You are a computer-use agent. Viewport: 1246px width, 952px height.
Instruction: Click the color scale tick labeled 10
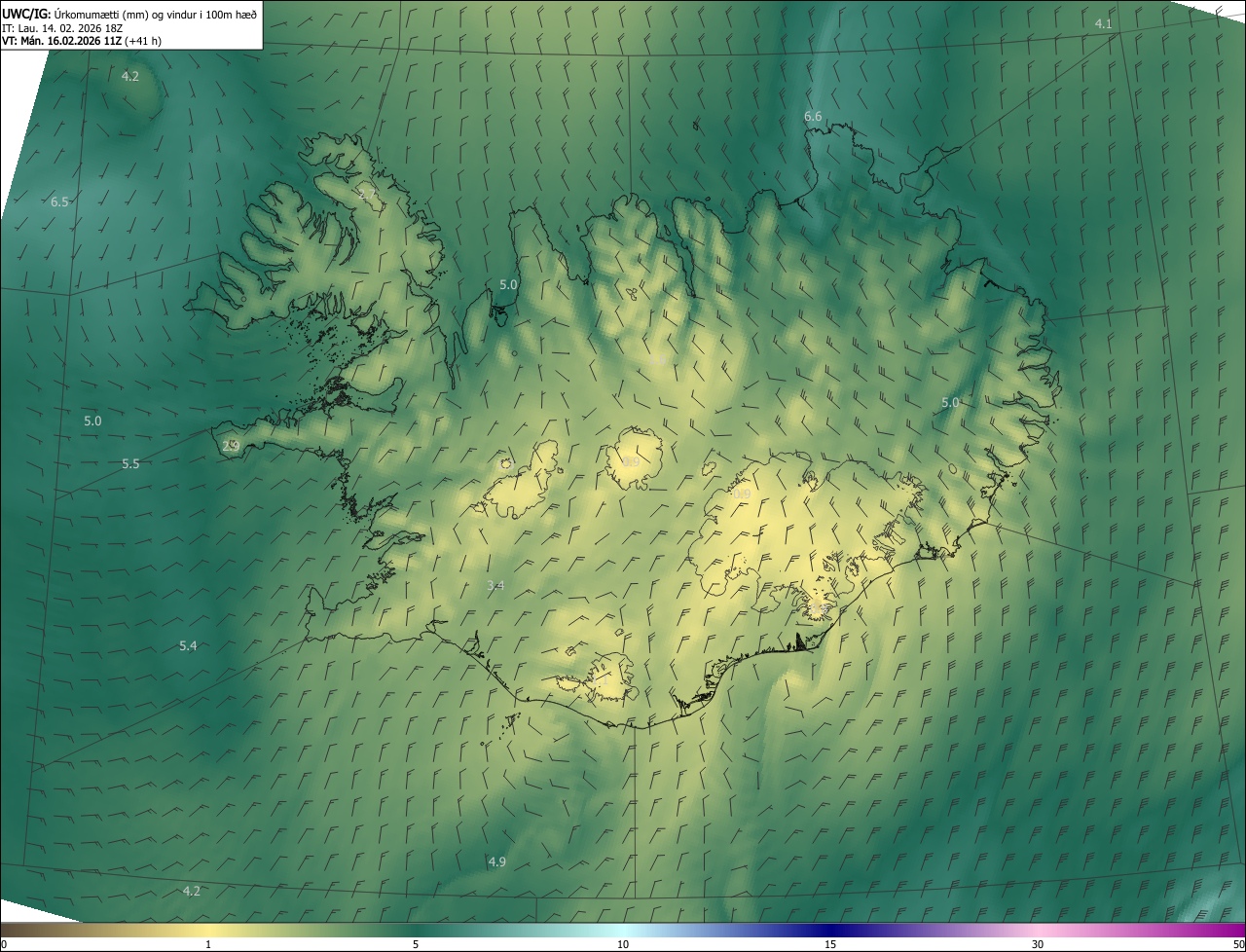(623, 944)
